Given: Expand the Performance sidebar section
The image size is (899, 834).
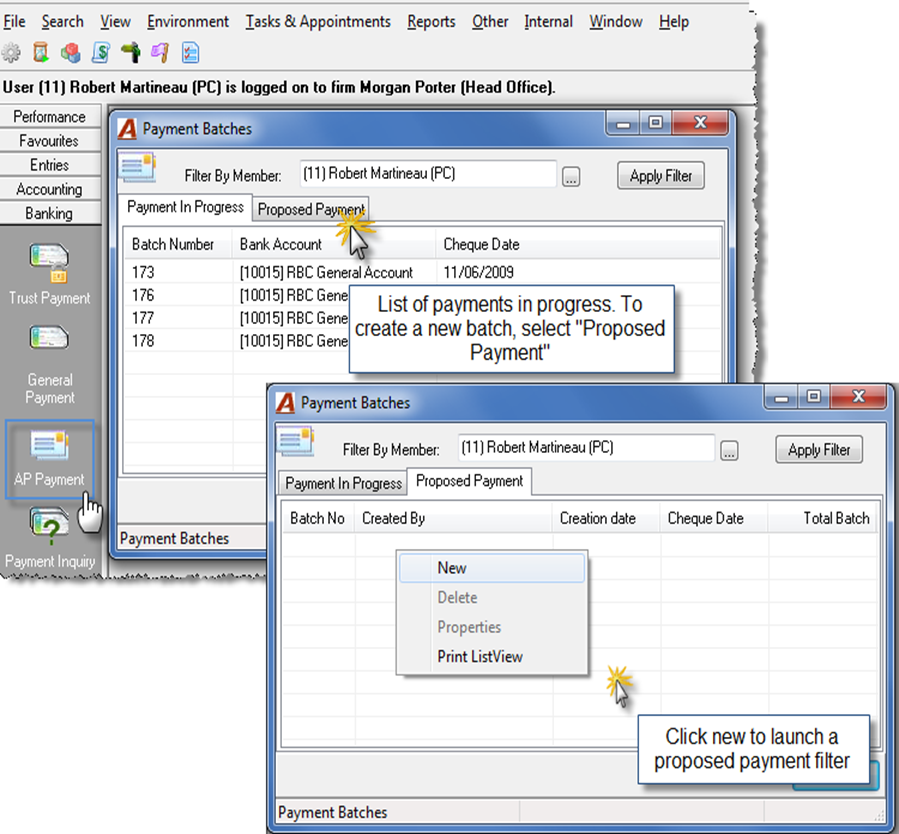Looking at the screenshot, I should [x=50, y=116].
